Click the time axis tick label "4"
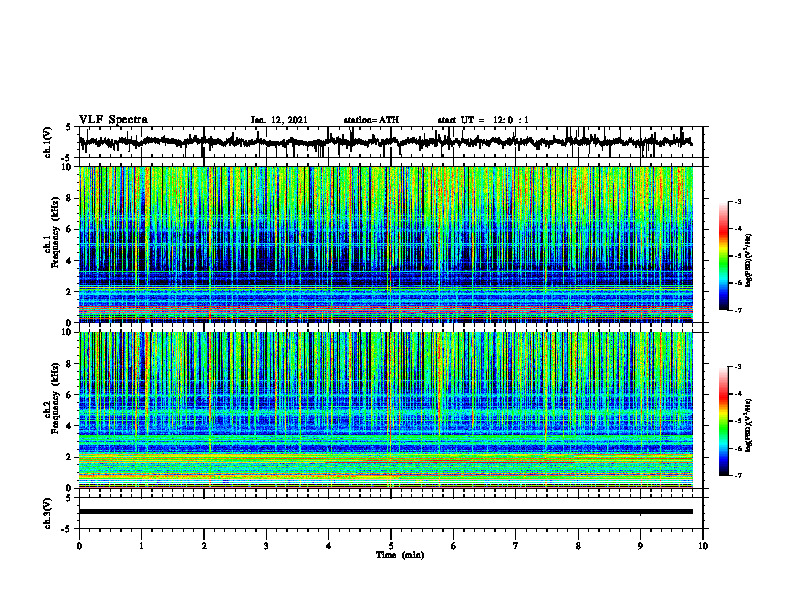 (x=329, y=546)
